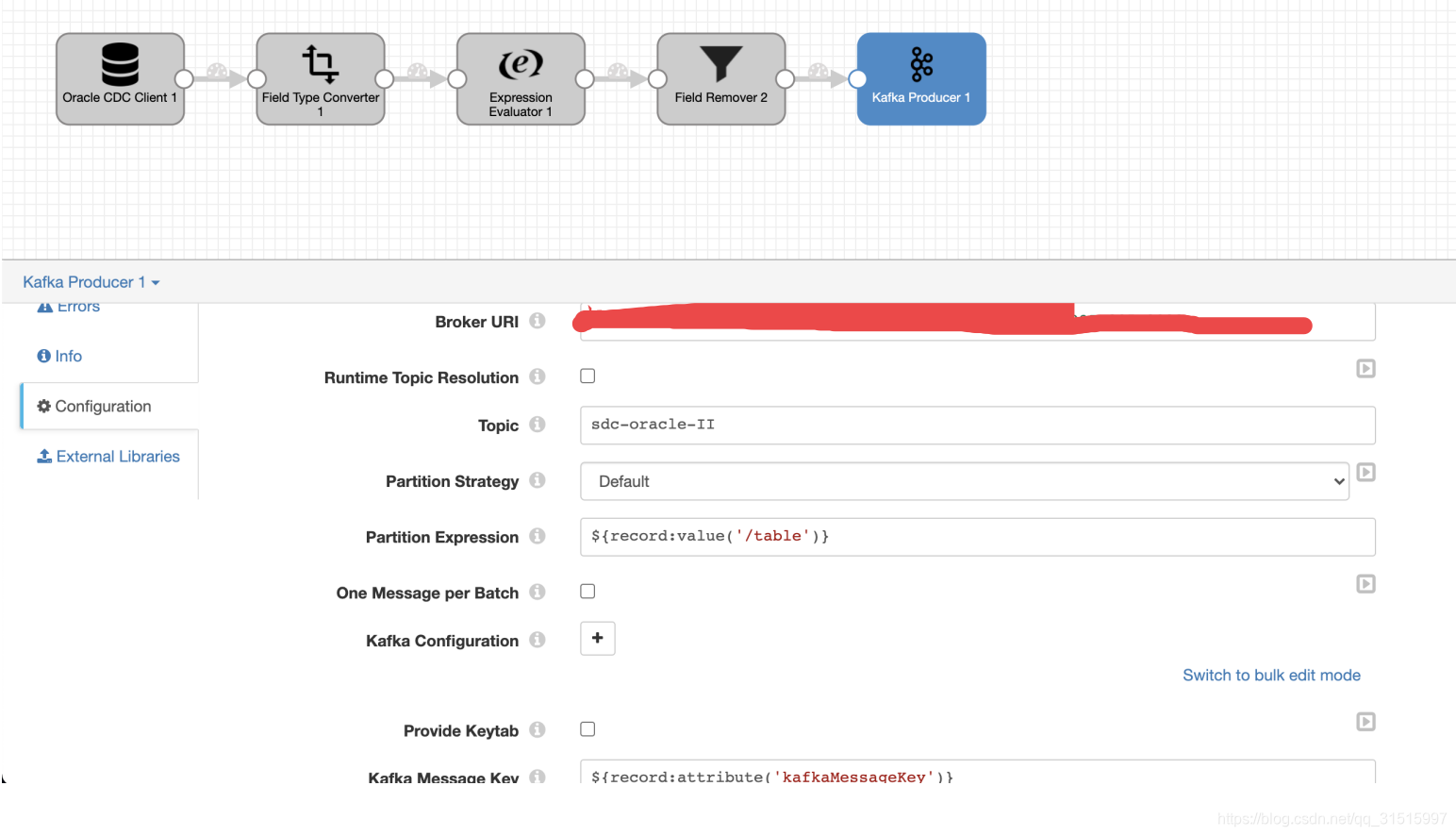This screenshot has width=1456, height=836.
Task: Click the Topic input field
Action: [978, 426]
